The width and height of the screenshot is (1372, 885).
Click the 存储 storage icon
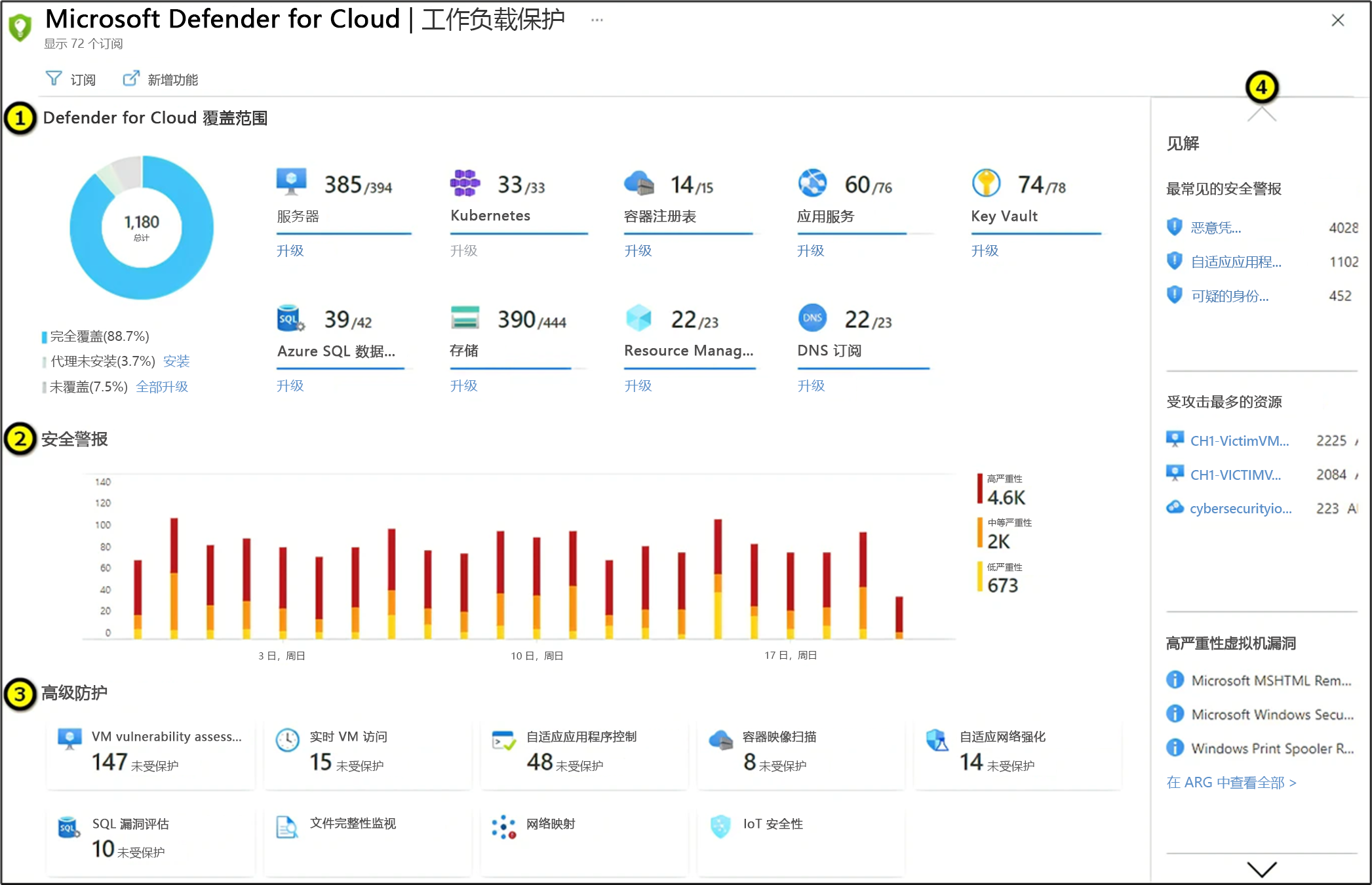(x=465, y=318)
